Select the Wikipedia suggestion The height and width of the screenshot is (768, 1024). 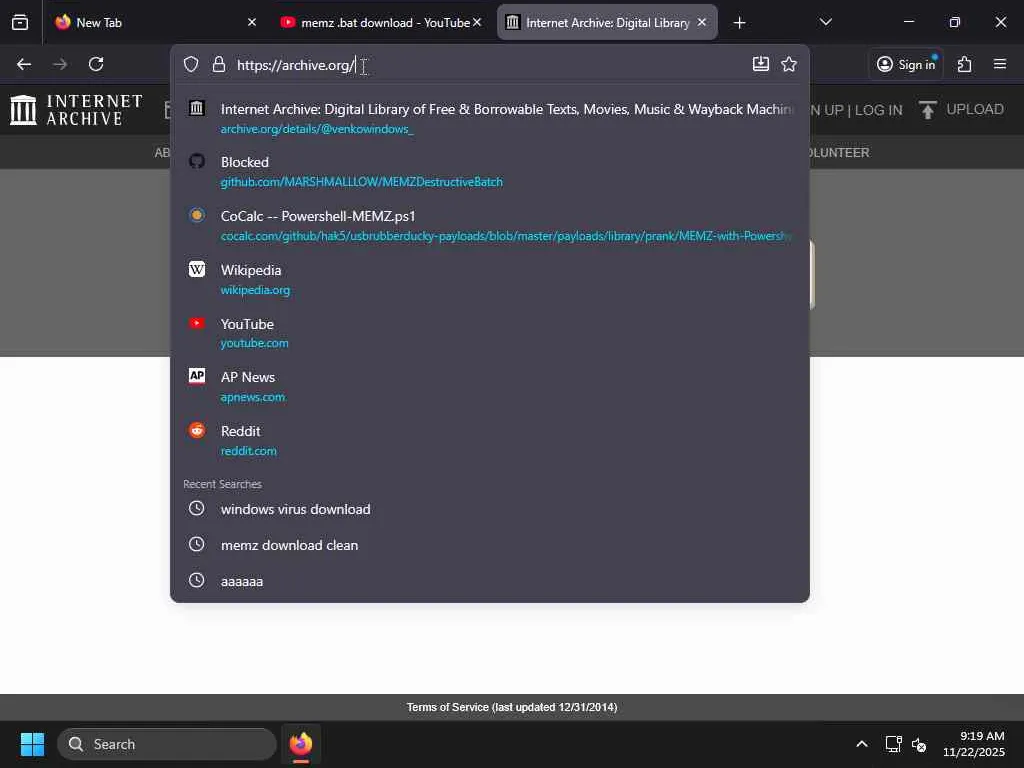pyautogui.click(x=490, y=279)
